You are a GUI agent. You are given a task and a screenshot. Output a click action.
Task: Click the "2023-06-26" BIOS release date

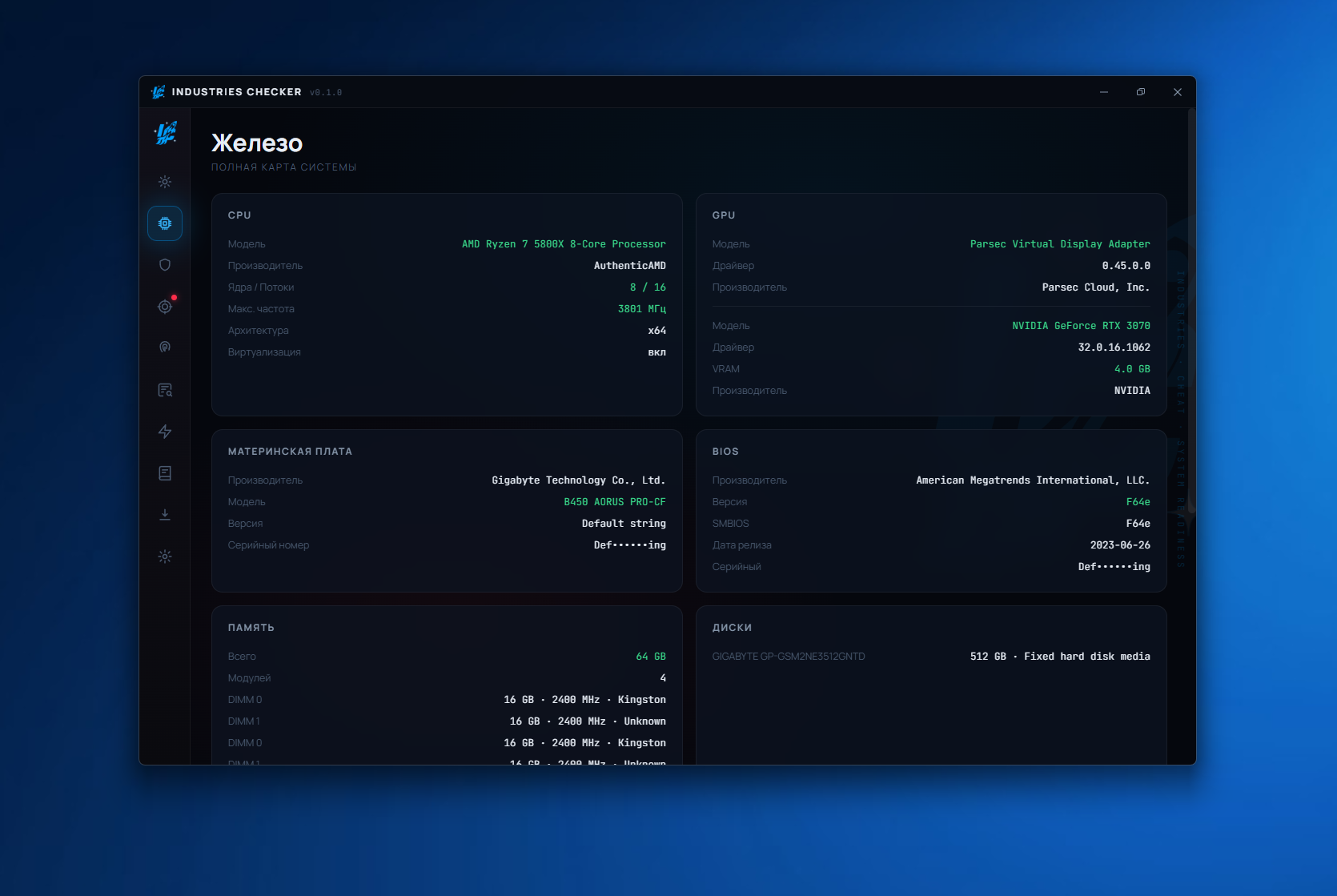pos(1120,545)
